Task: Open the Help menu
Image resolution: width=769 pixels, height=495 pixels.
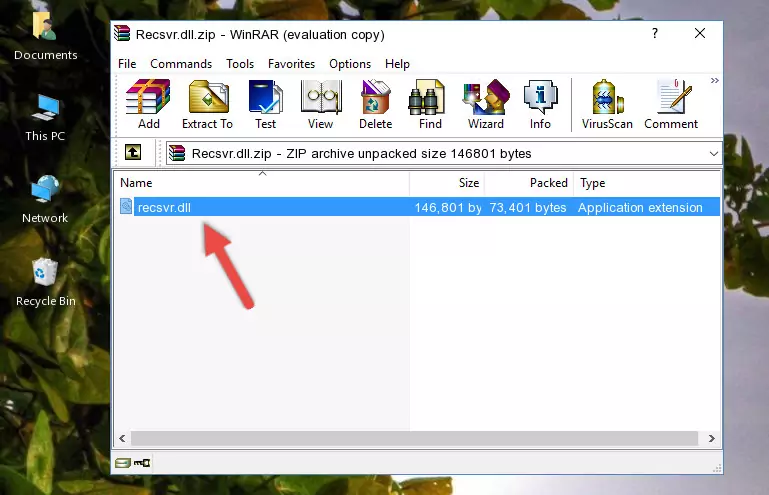Action: pos(397,64)
